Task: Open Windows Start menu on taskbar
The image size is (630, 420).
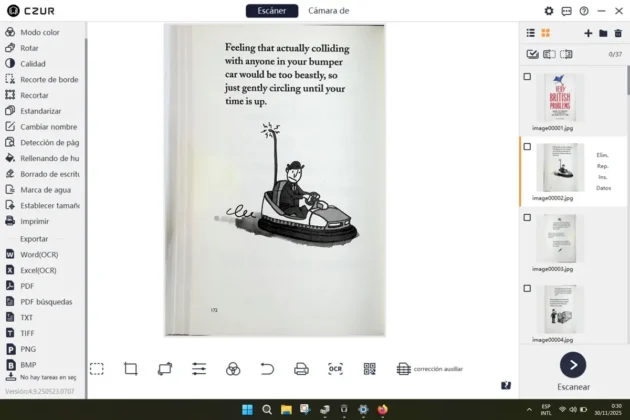Action: [x=246, y=409]
